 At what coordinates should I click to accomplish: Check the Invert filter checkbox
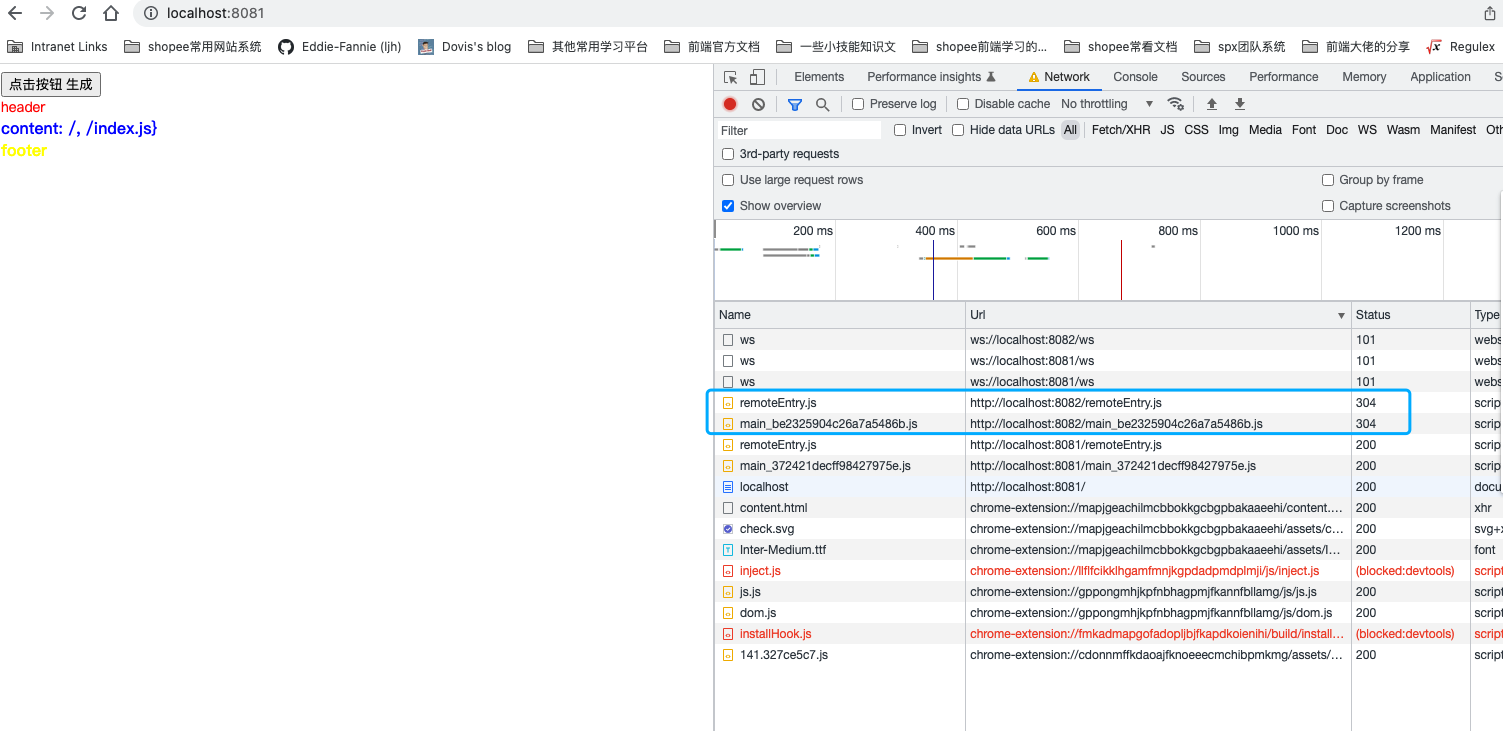point(900,130)
